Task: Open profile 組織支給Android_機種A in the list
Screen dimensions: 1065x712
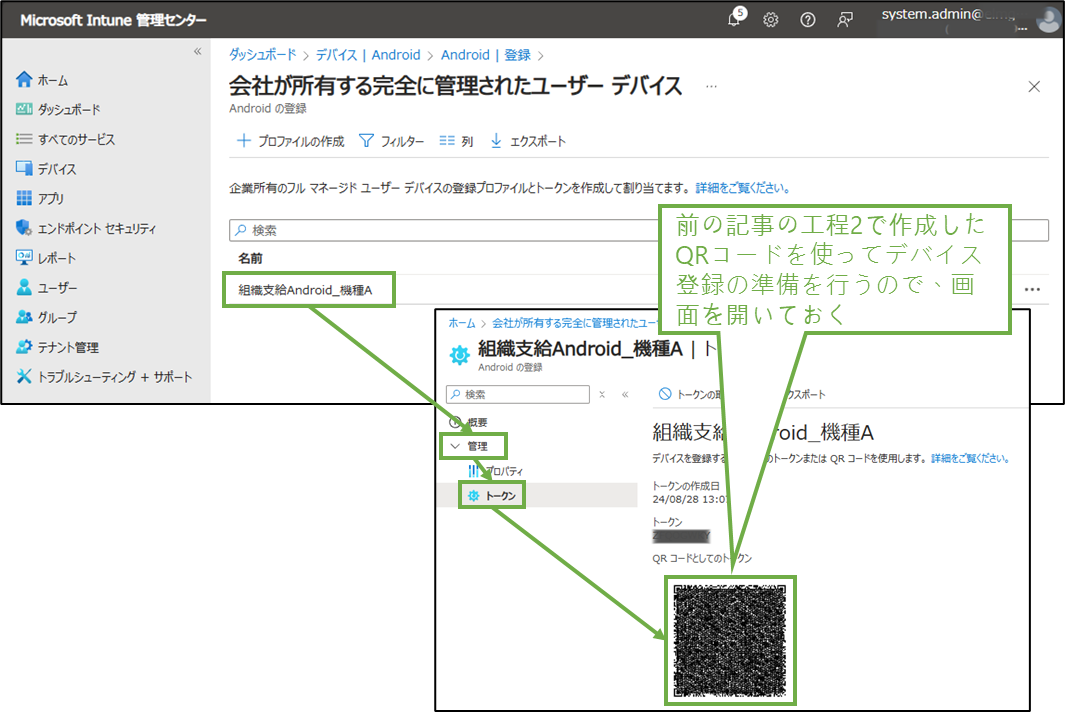Action: pyautogui.click(x=306, y=290)
